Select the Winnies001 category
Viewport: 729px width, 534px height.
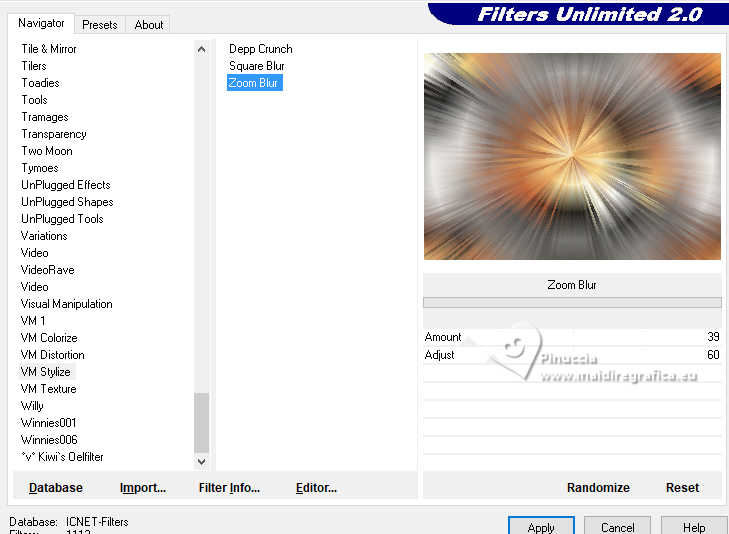click(x=49, y=423)
